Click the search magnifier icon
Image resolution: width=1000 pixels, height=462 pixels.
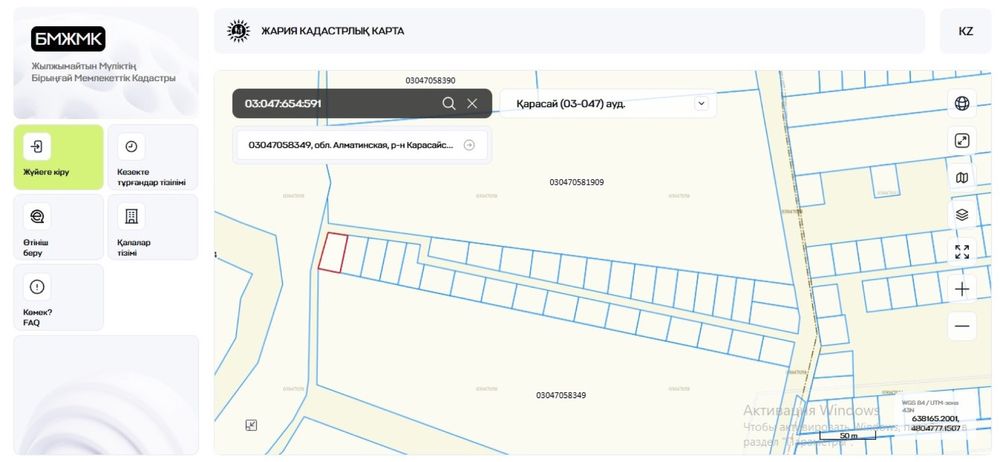pyautogui.click(x=449, y=103)
